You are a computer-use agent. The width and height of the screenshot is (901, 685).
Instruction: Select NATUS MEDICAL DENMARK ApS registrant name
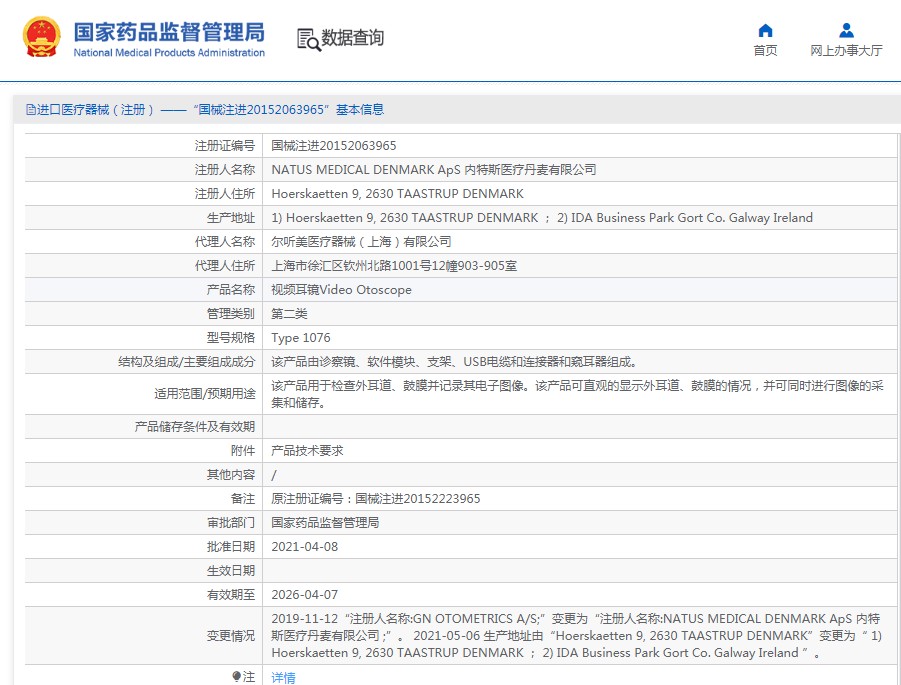(434, 170)
